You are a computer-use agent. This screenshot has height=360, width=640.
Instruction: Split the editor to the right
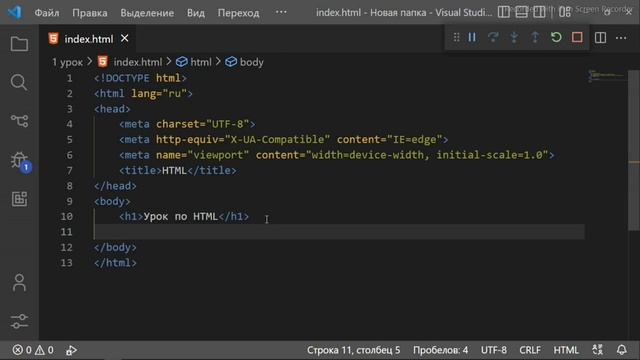(x=600, y=38)
